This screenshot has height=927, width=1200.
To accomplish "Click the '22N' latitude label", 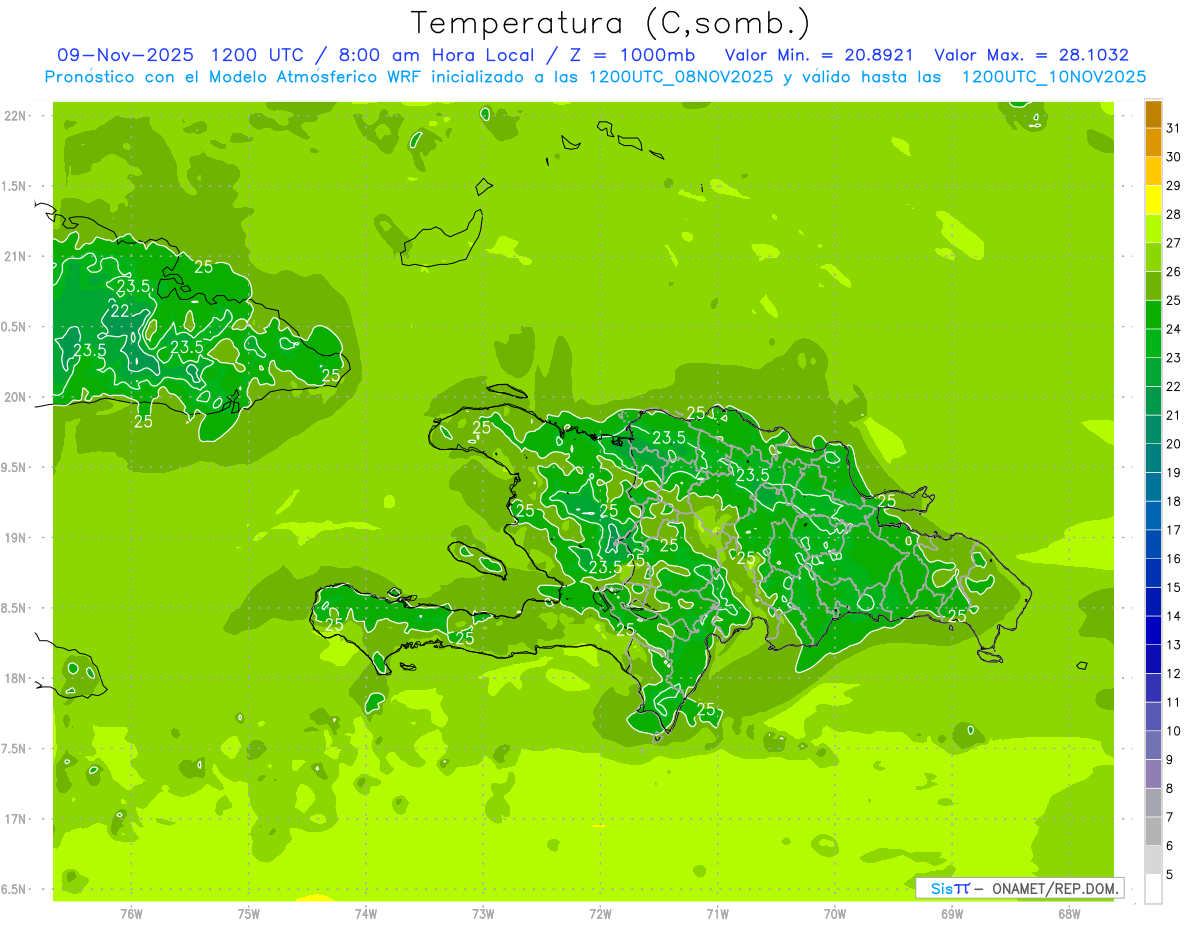I will (14, 116).
